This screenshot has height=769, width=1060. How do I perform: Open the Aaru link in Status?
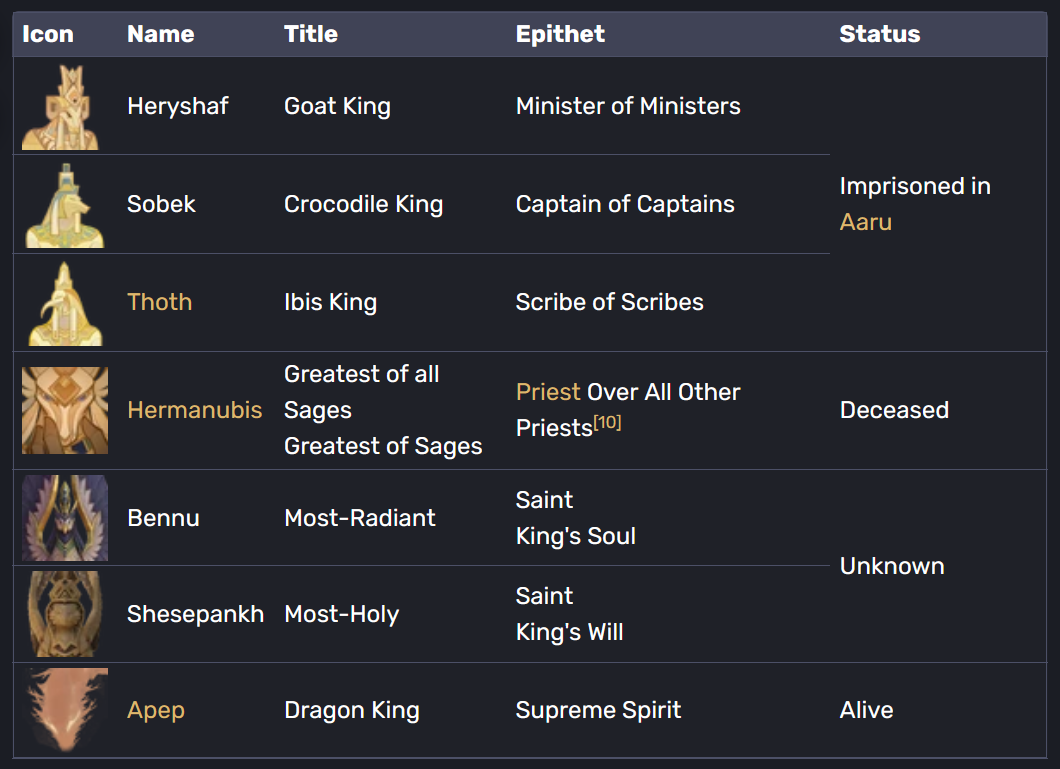865,222
